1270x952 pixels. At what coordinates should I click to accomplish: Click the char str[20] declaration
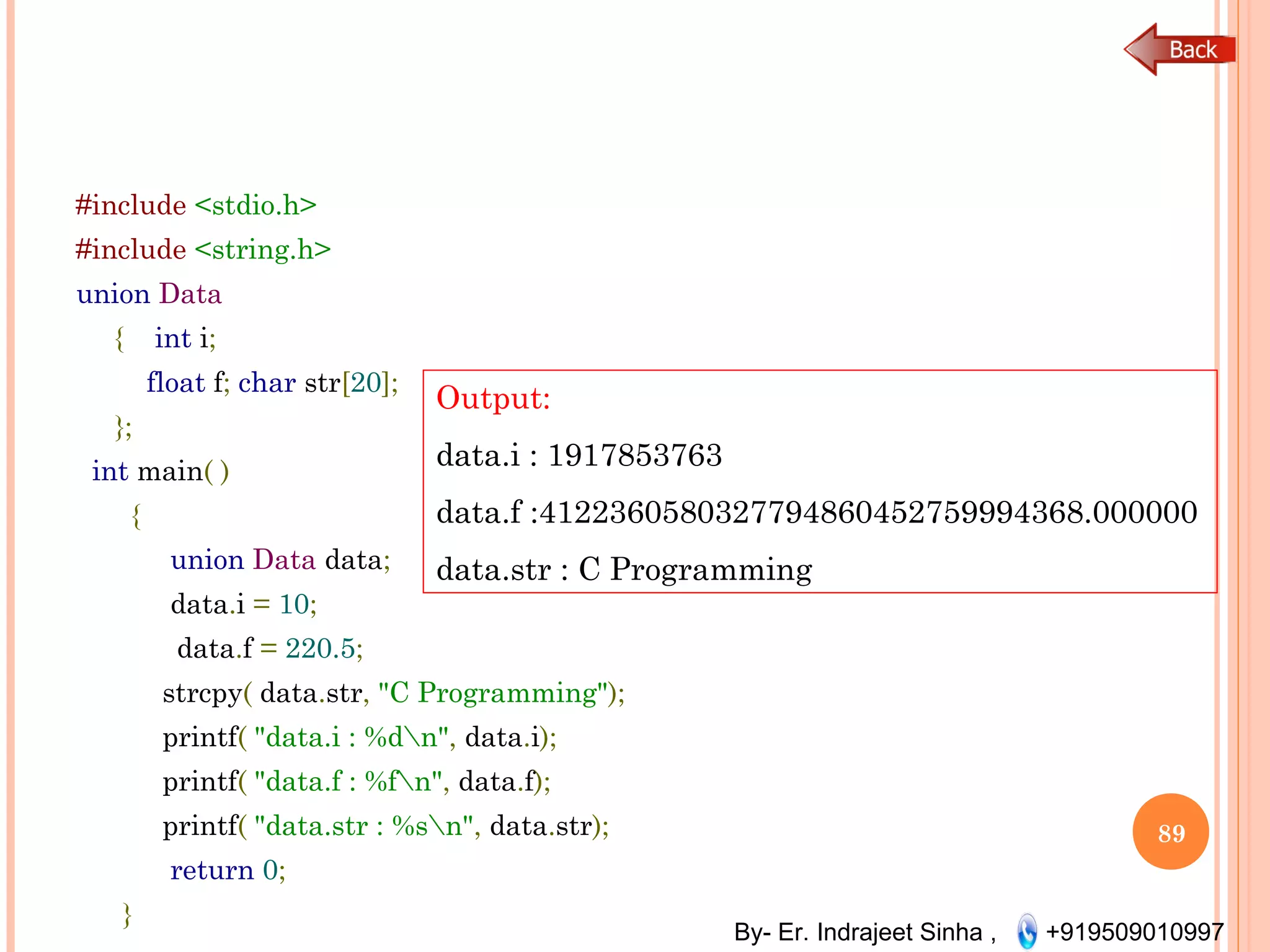(317, 383)
